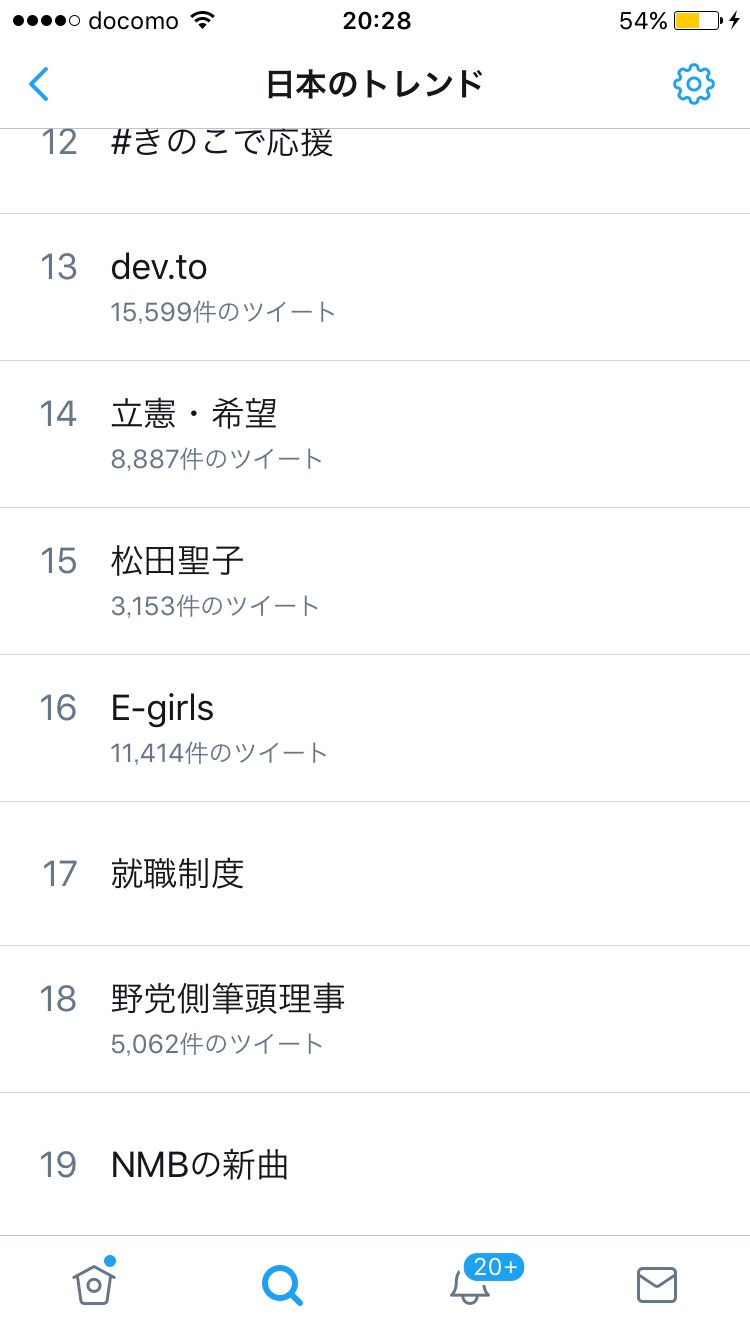Image resolution: width=750 pixels, height=1334 pixels.
Task: Tap Wi-Fi icon in status bar
Action: (x=204, y=21)
